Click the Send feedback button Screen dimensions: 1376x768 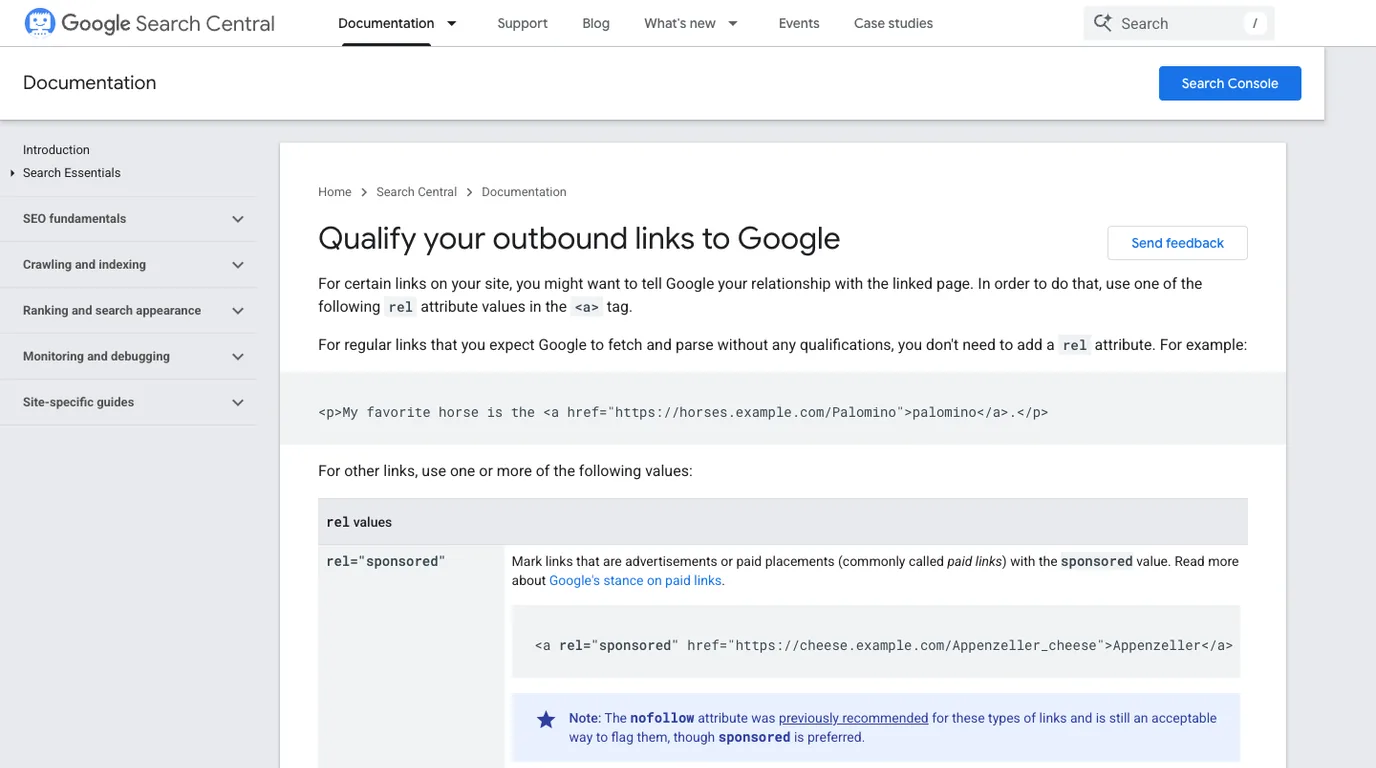click(x=1177, y=243)
